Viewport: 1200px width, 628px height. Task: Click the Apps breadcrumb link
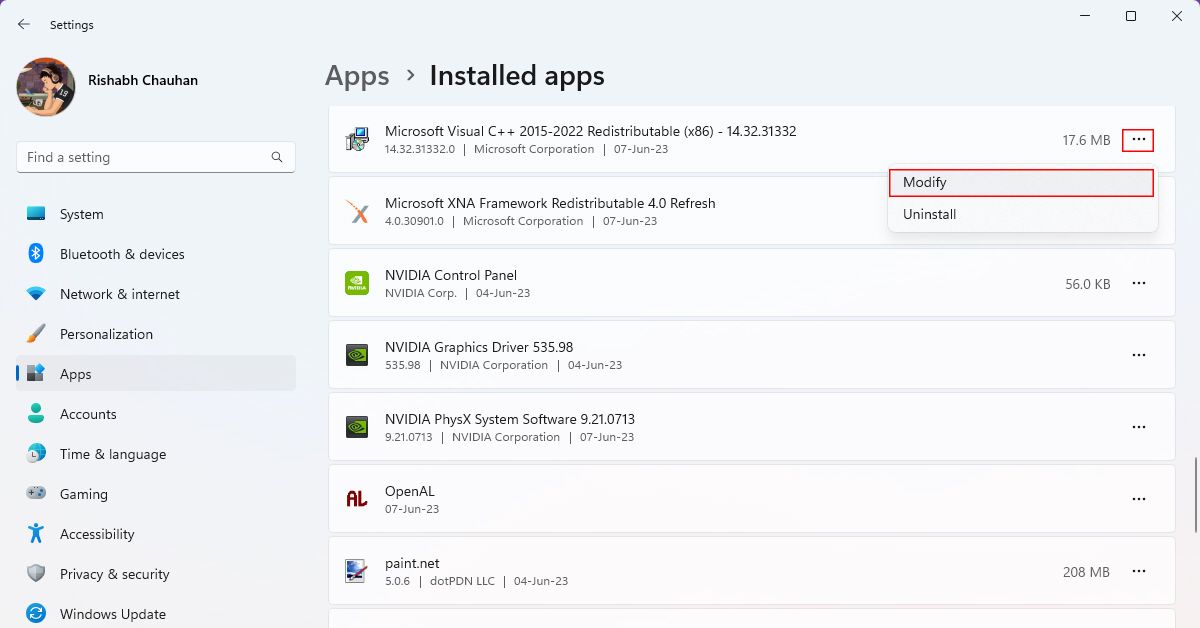[x=357, y=76]
